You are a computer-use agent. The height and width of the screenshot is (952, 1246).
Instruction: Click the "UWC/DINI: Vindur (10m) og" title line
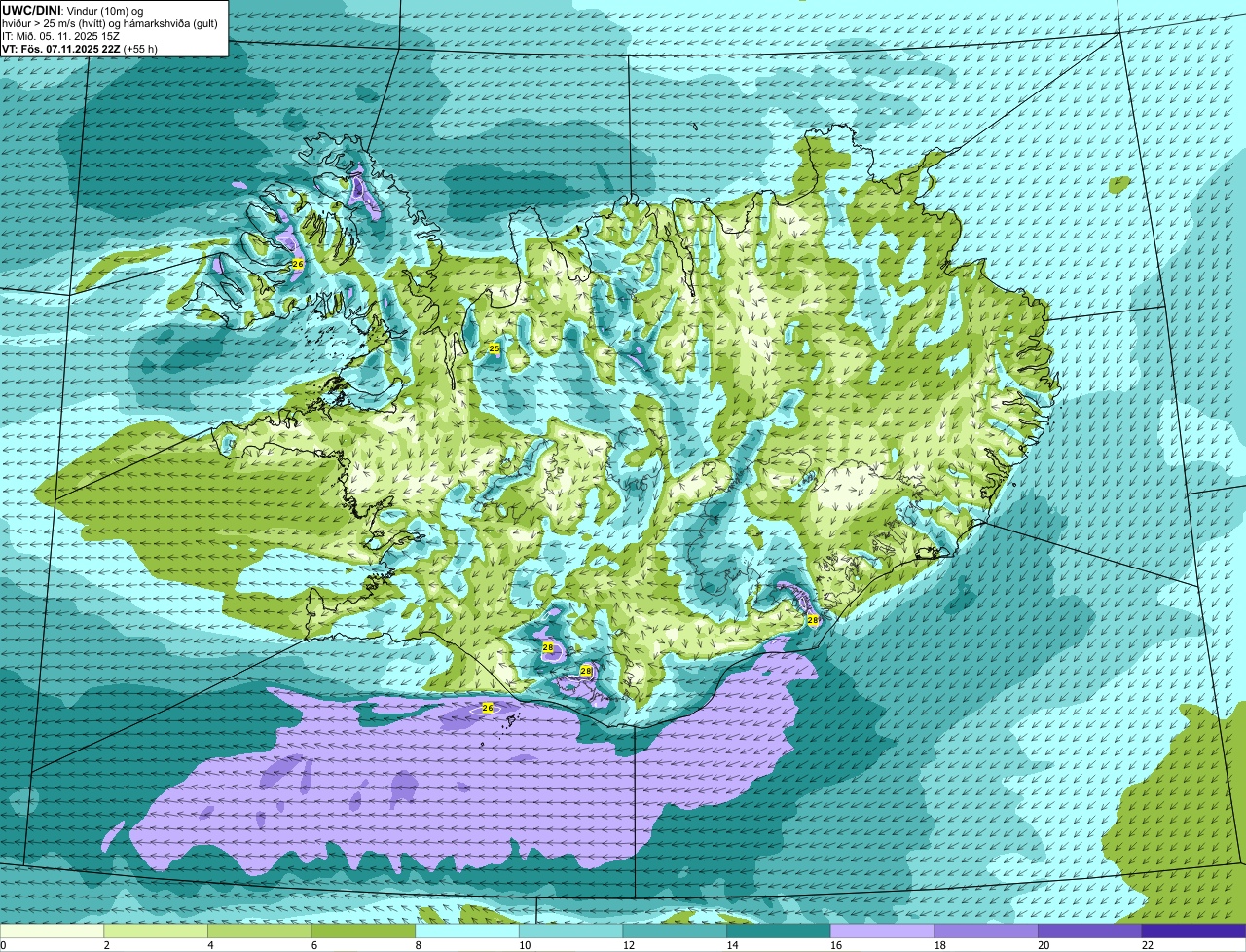[x=72, y=10]
